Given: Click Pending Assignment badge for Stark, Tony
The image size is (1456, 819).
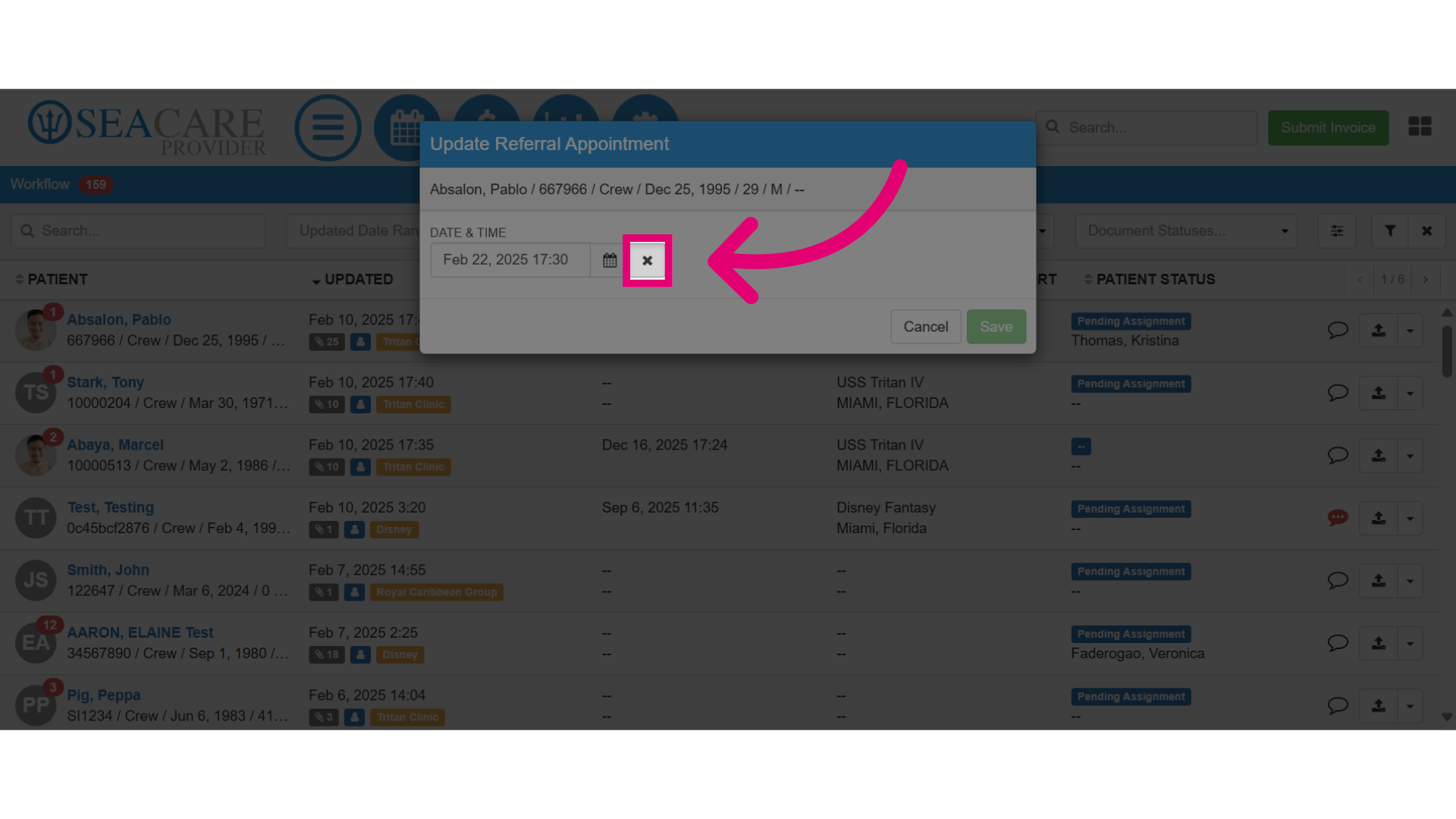Looking at the screenshot, I should pyautogui.click(x=1131, y=384).
